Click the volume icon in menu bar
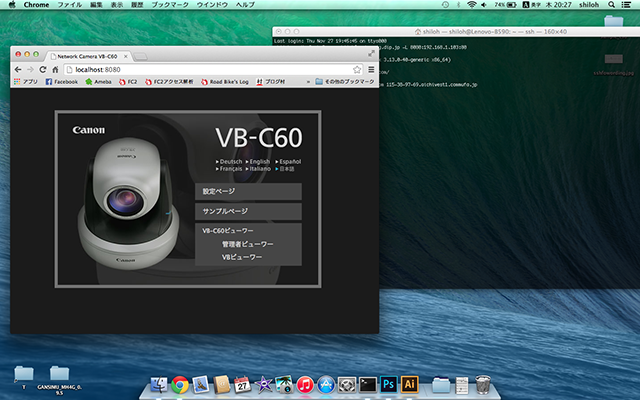 484,5
